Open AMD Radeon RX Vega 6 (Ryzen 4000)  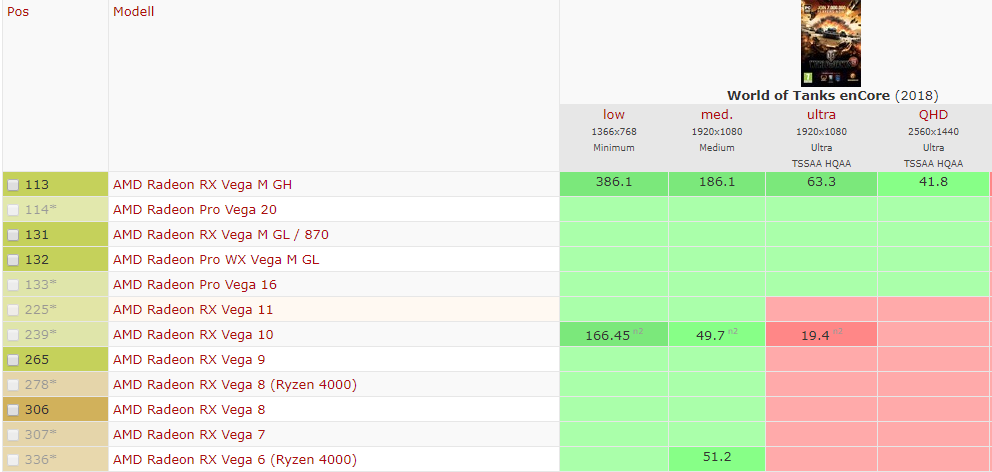235,459
